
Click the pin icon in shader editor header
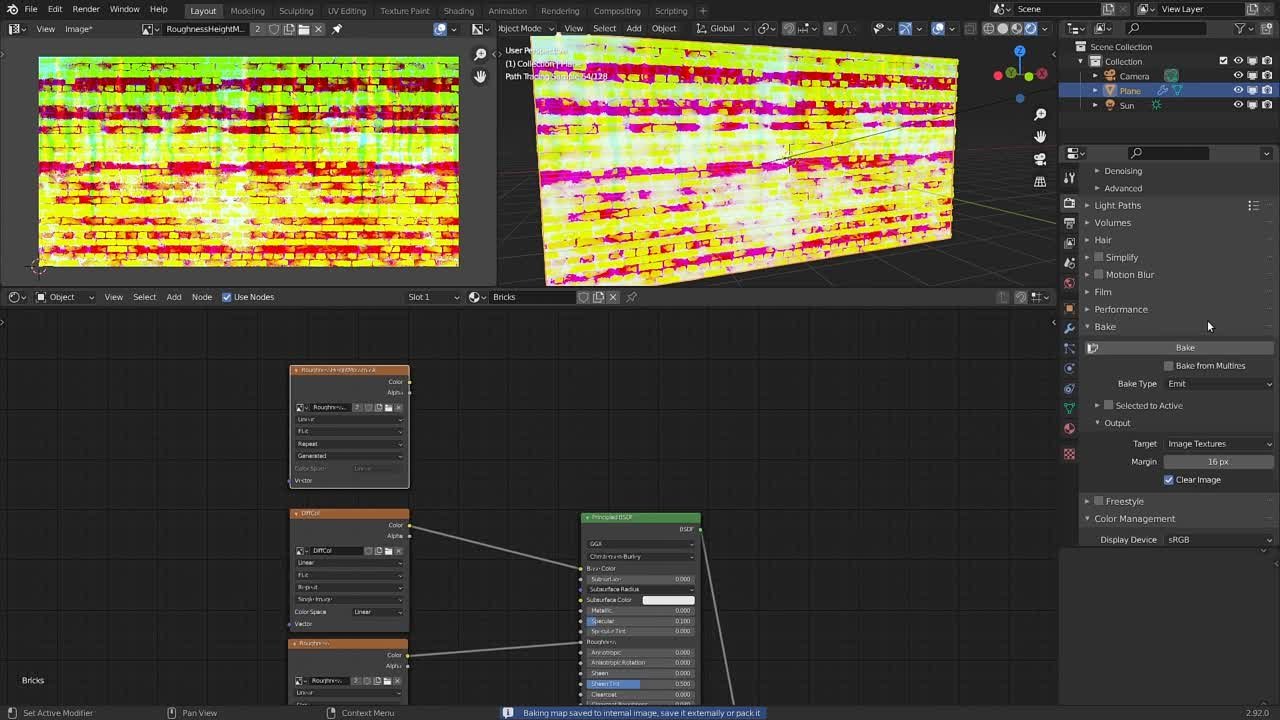(632, 297)
